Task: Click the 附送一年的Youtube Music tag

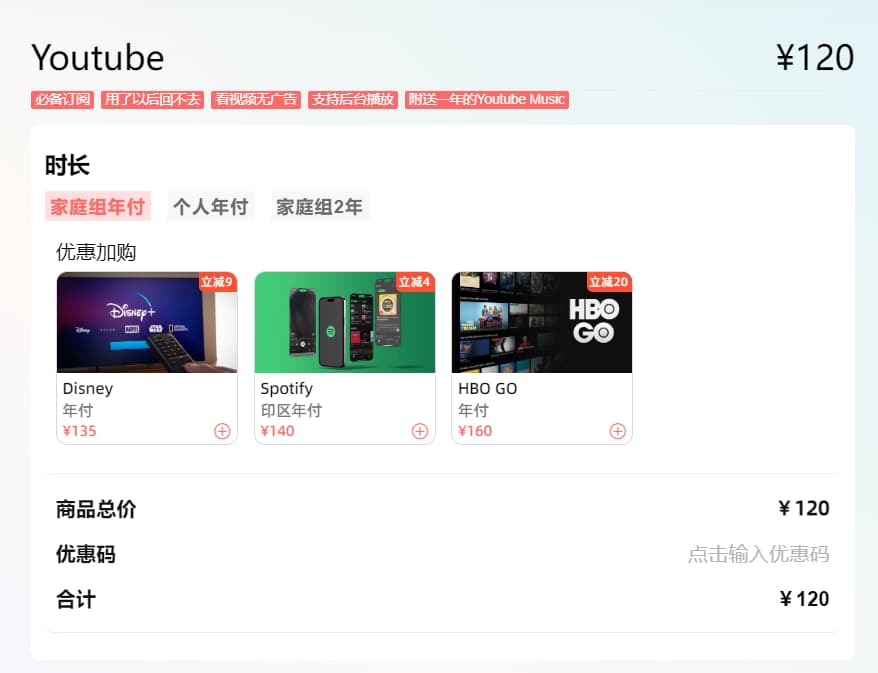Action: click(x=487, y=100)
